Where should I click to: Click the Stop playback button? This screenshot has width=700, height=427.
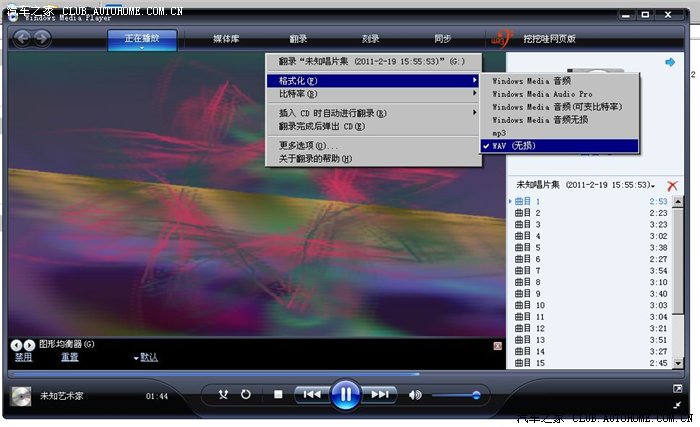(x=278, y=395)
